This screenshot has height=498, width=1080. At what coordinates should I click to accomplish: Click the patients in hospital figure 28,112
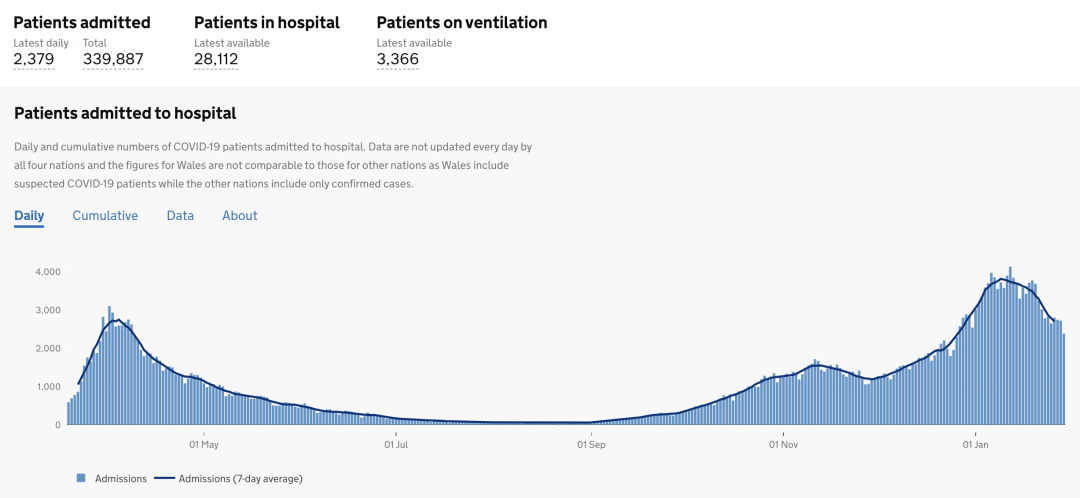(216, 59)
